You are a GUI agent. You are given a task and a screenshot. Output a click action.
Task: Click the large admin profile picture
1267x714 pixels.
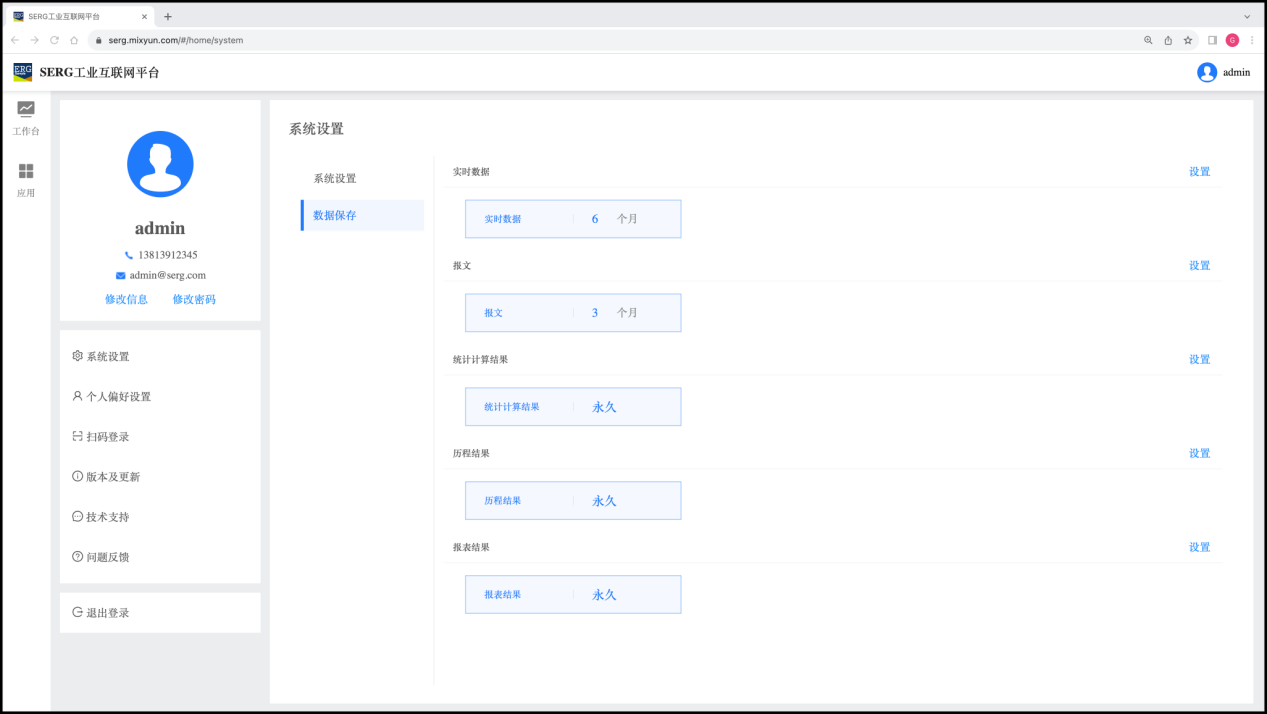(x=160, y=164)
